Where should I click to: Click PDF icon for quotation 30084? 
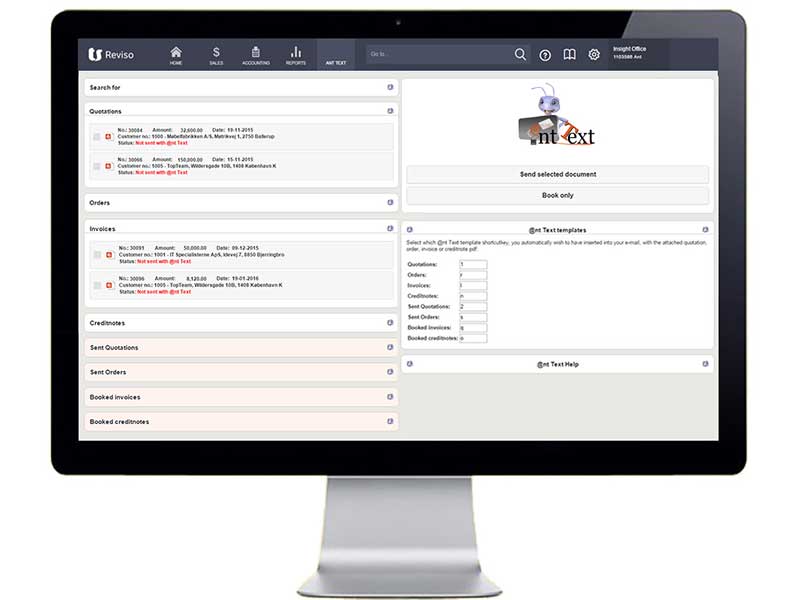coord(108,136)
